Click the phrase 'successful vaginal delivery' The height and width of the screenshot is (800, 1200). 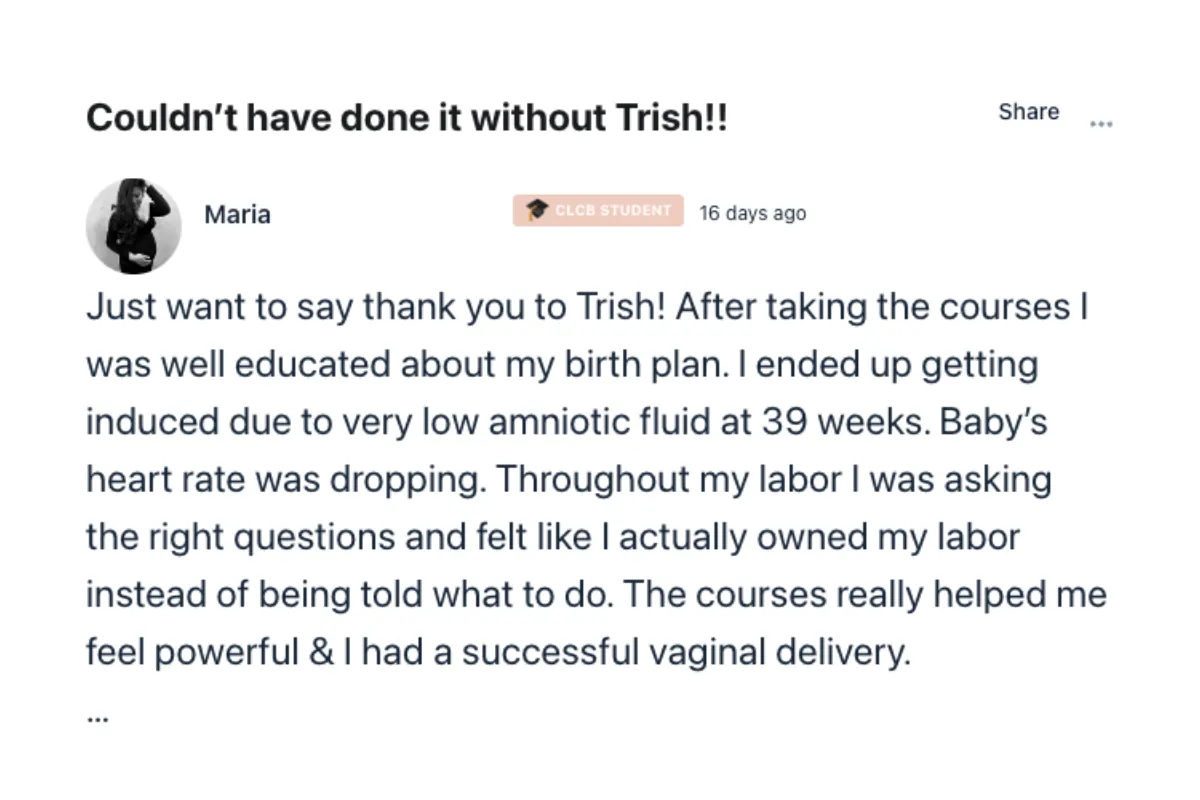(687, 653)
